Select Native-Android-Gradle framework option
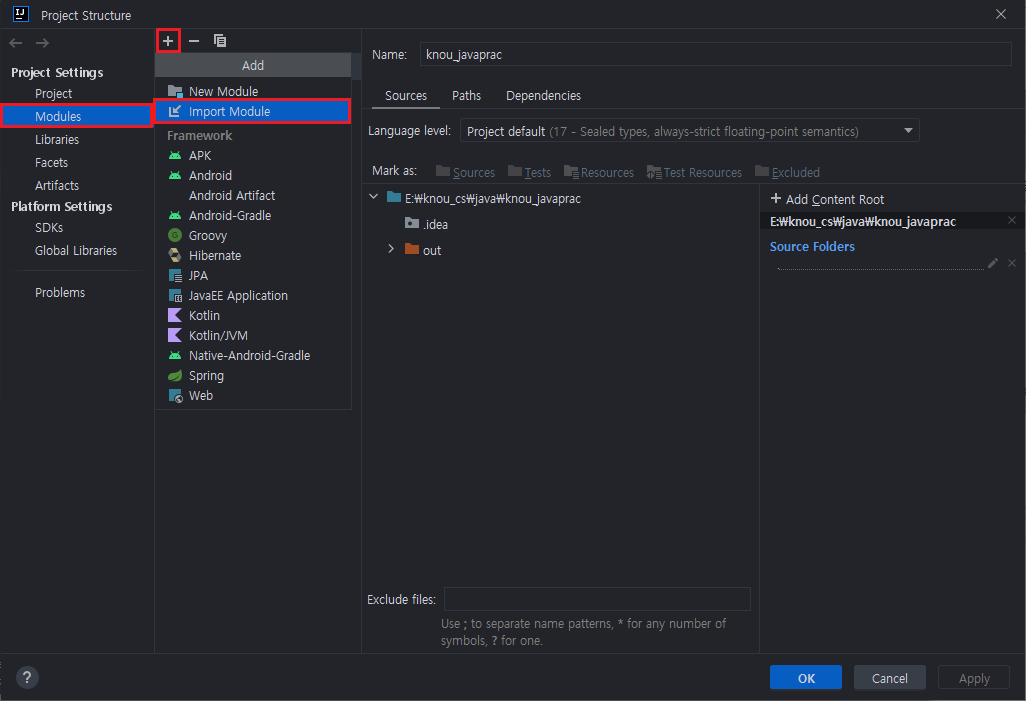 [253, 355]
